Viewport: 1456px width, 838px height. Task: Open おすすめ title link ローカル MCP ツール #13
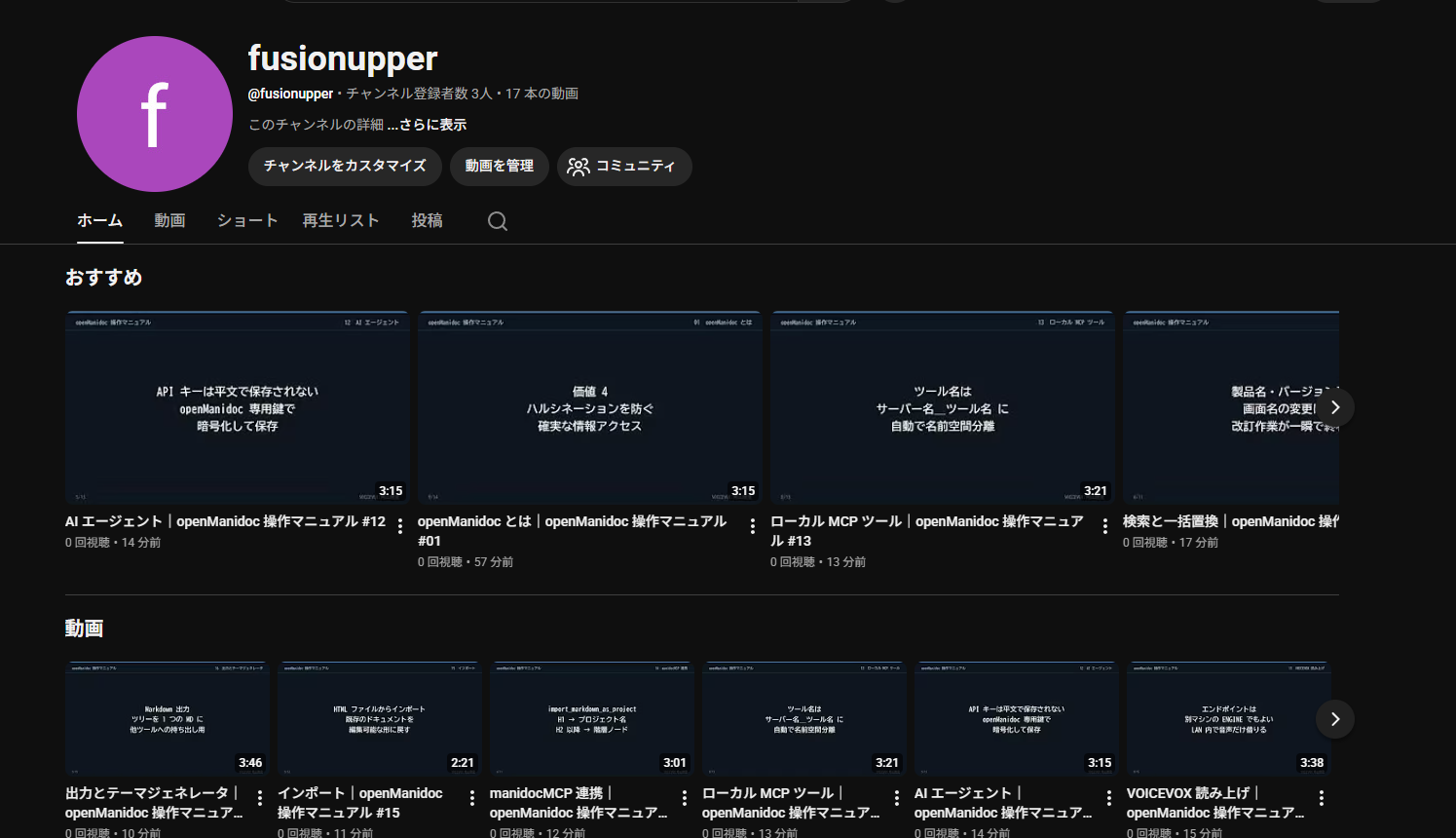click(927, 531)
